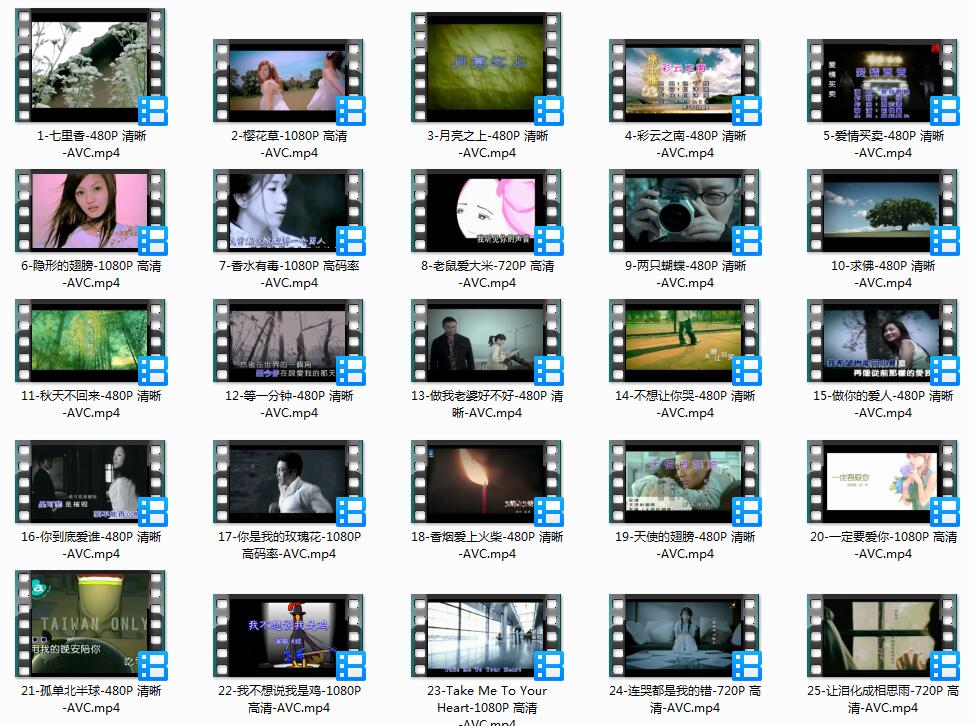This screenshot has width=975, height=726.
Task: Select the 香烟爱上火柴 video file icon
Action: click(x=486, y=482)
